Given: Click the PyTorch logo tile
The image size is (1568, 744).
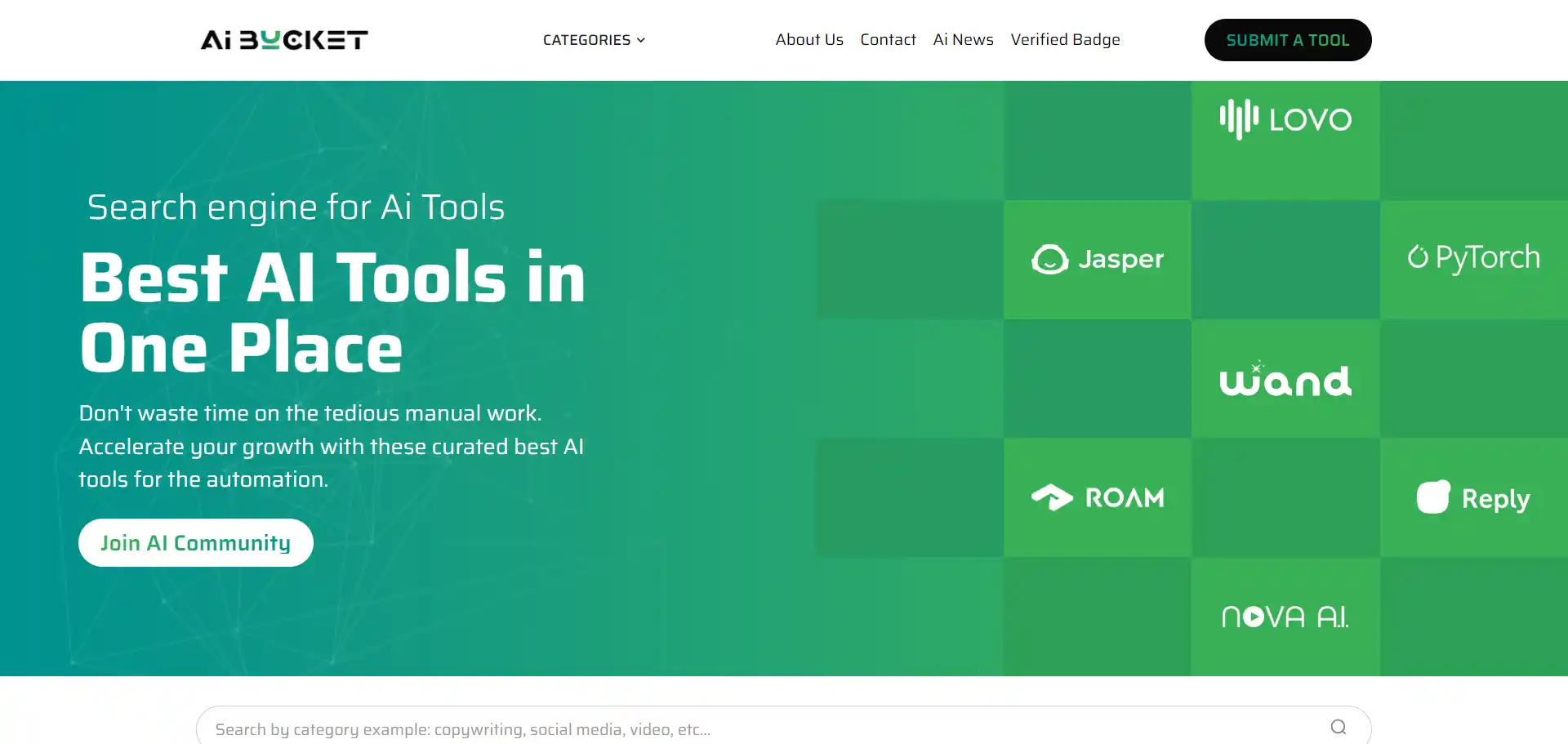Looking at the screenshot, I should [1474, 258].
